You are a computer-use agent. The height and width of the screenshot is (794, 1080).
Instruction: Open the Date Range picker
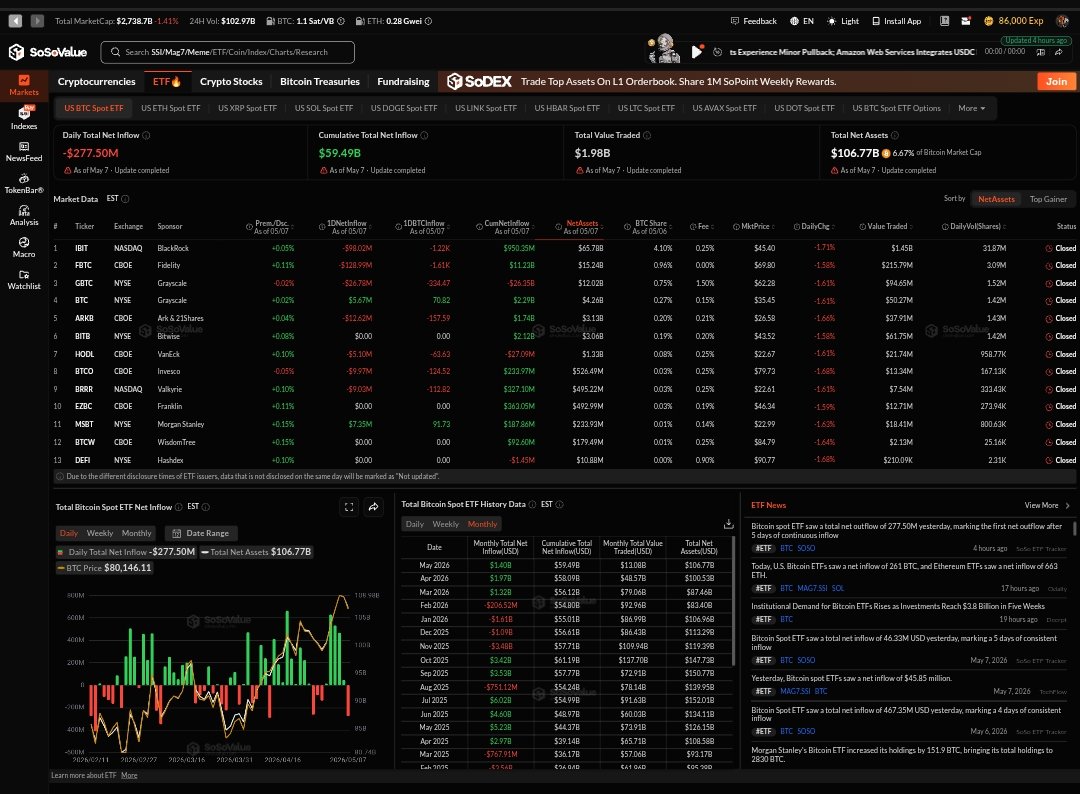coord(200,533)
